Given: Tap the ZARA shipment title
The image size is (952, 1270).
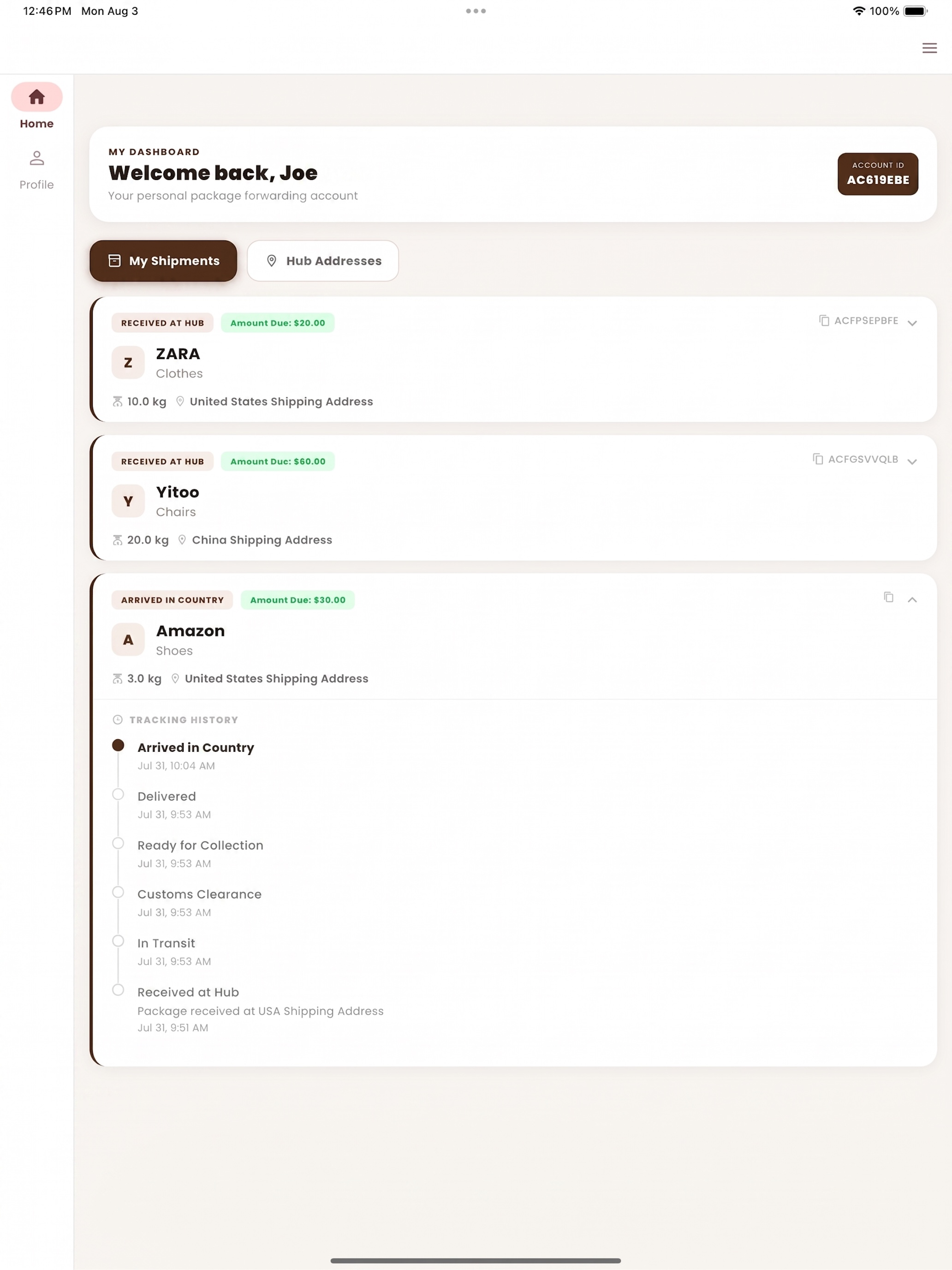Looking at the screenshot, I should [178, 353].
